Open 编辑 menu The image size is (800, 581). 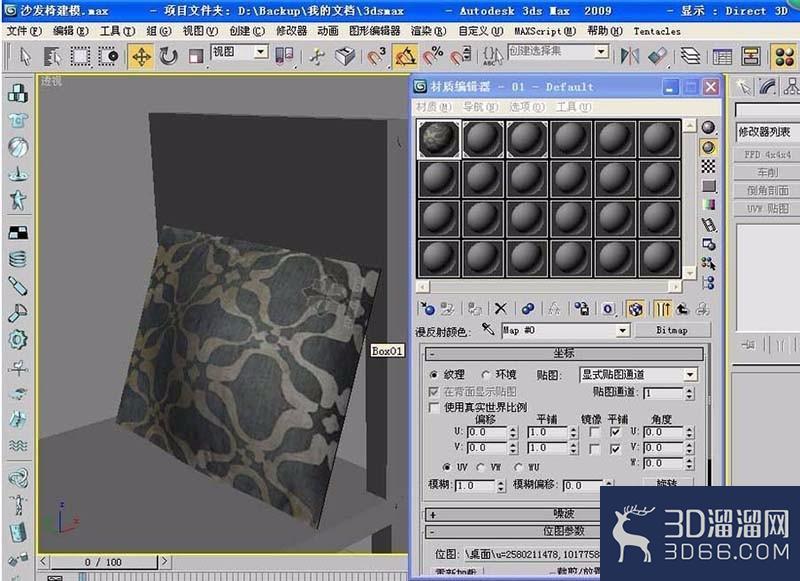pyautogui.click(x=70, y=31)
